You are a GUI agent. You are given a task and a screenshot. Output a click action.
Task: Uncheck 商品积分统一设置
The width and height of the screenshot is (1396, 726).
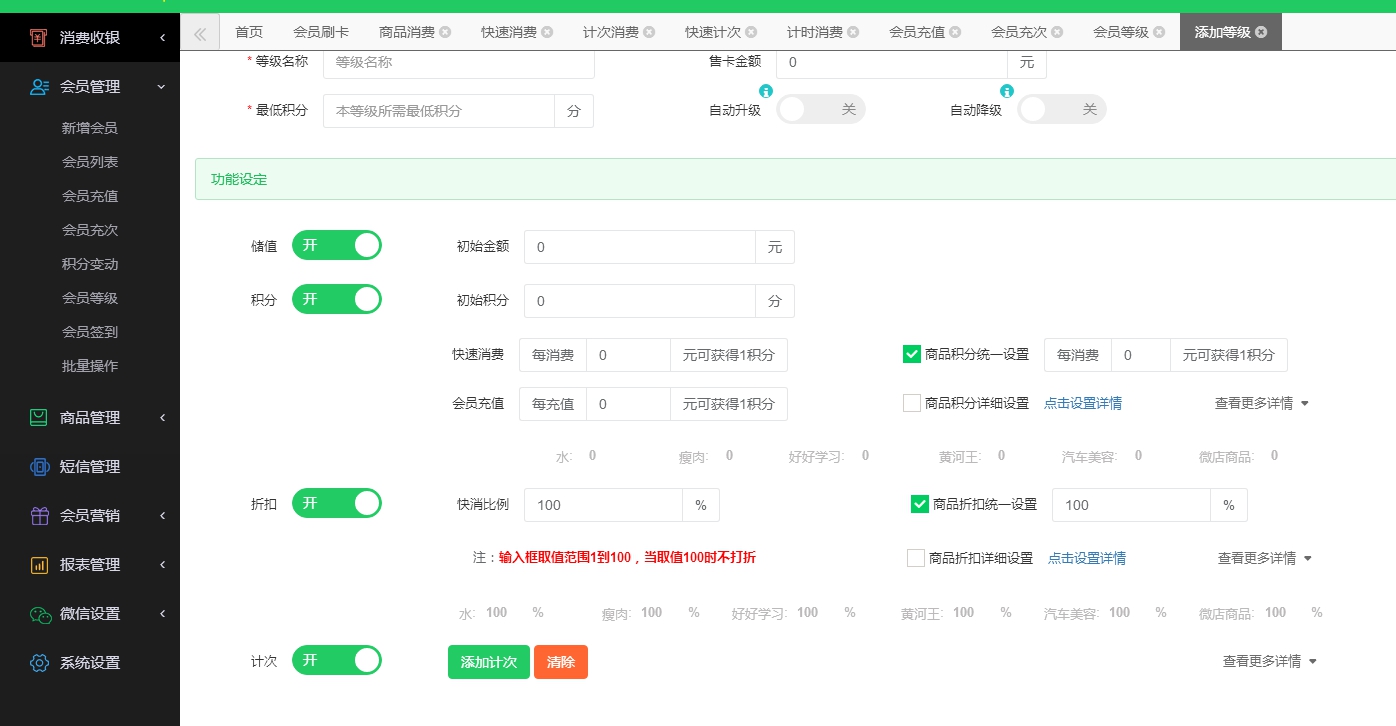911,353
